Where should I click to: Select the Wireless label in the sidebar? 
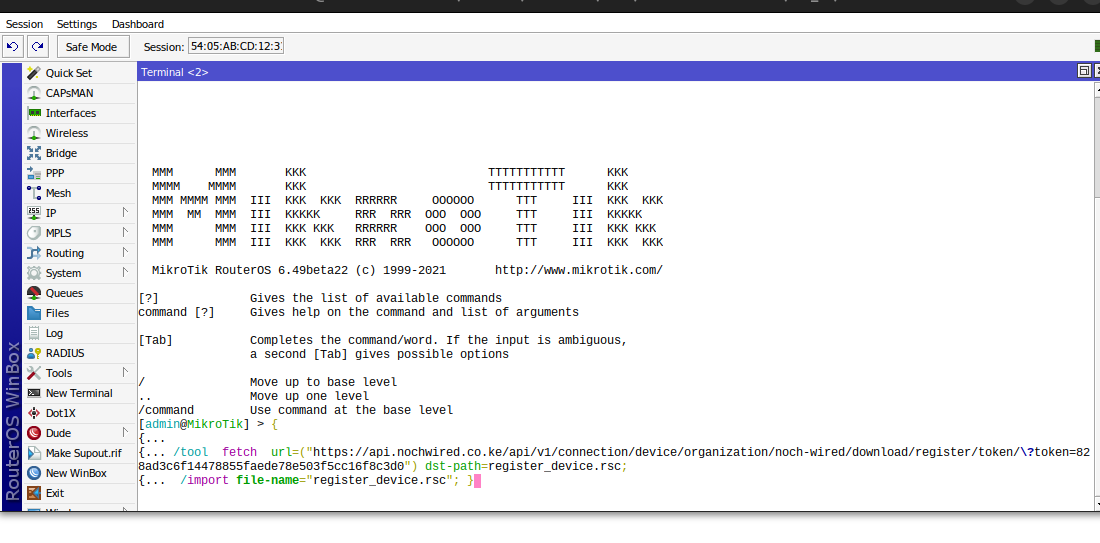[x=67, y=133]
